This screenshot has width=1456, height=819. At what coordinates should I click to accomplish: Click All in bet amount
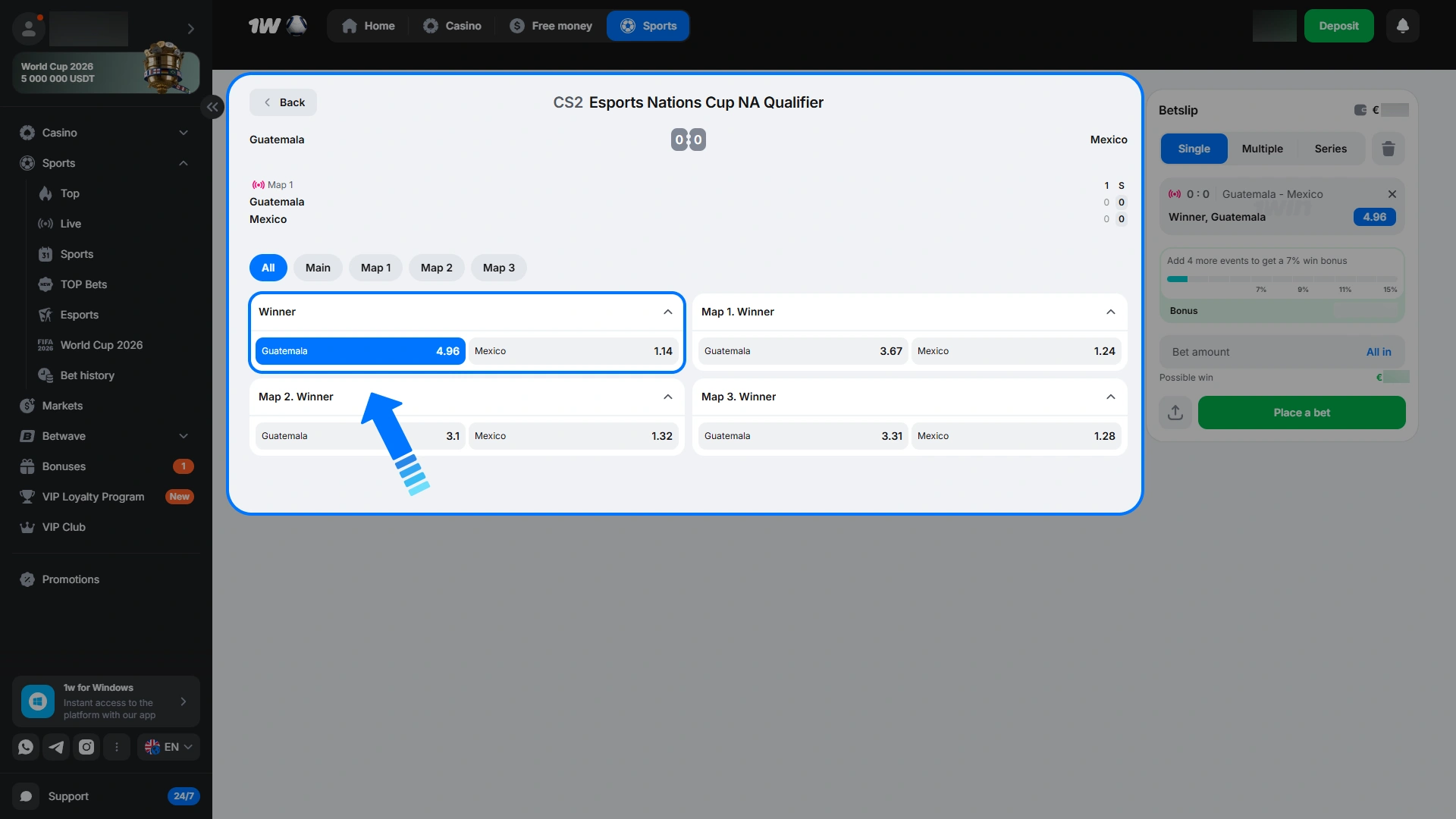pos(1379,352)
